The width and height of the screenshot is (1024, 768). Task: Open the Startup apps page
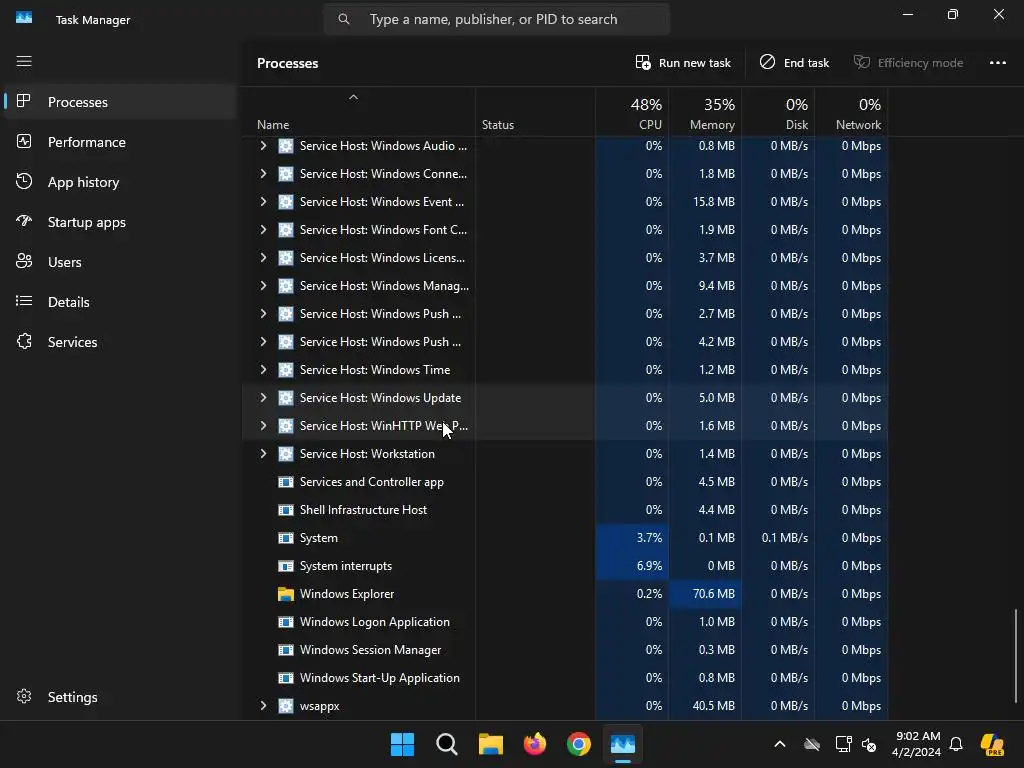click(120, 222)
